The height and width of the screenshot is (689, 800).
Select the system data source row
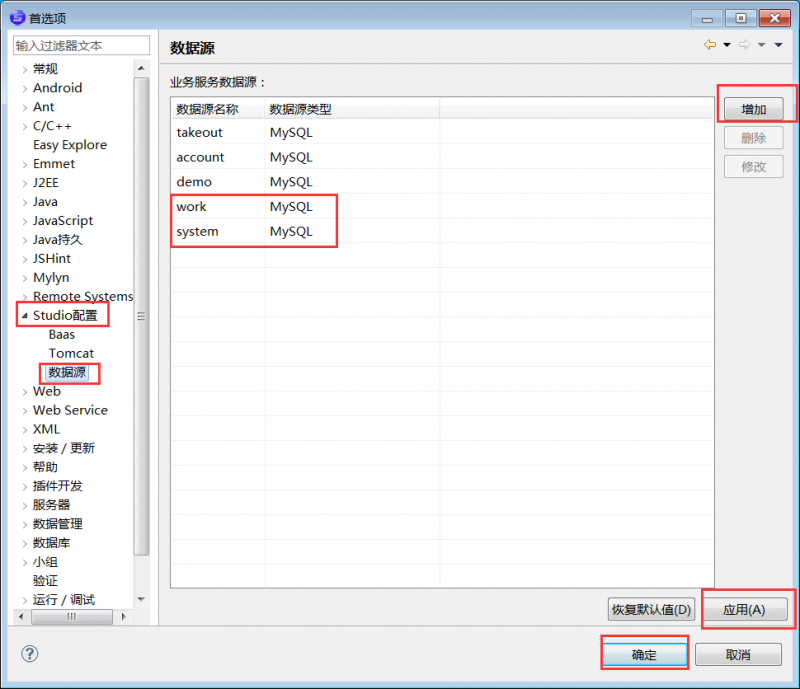click(442, 231)
